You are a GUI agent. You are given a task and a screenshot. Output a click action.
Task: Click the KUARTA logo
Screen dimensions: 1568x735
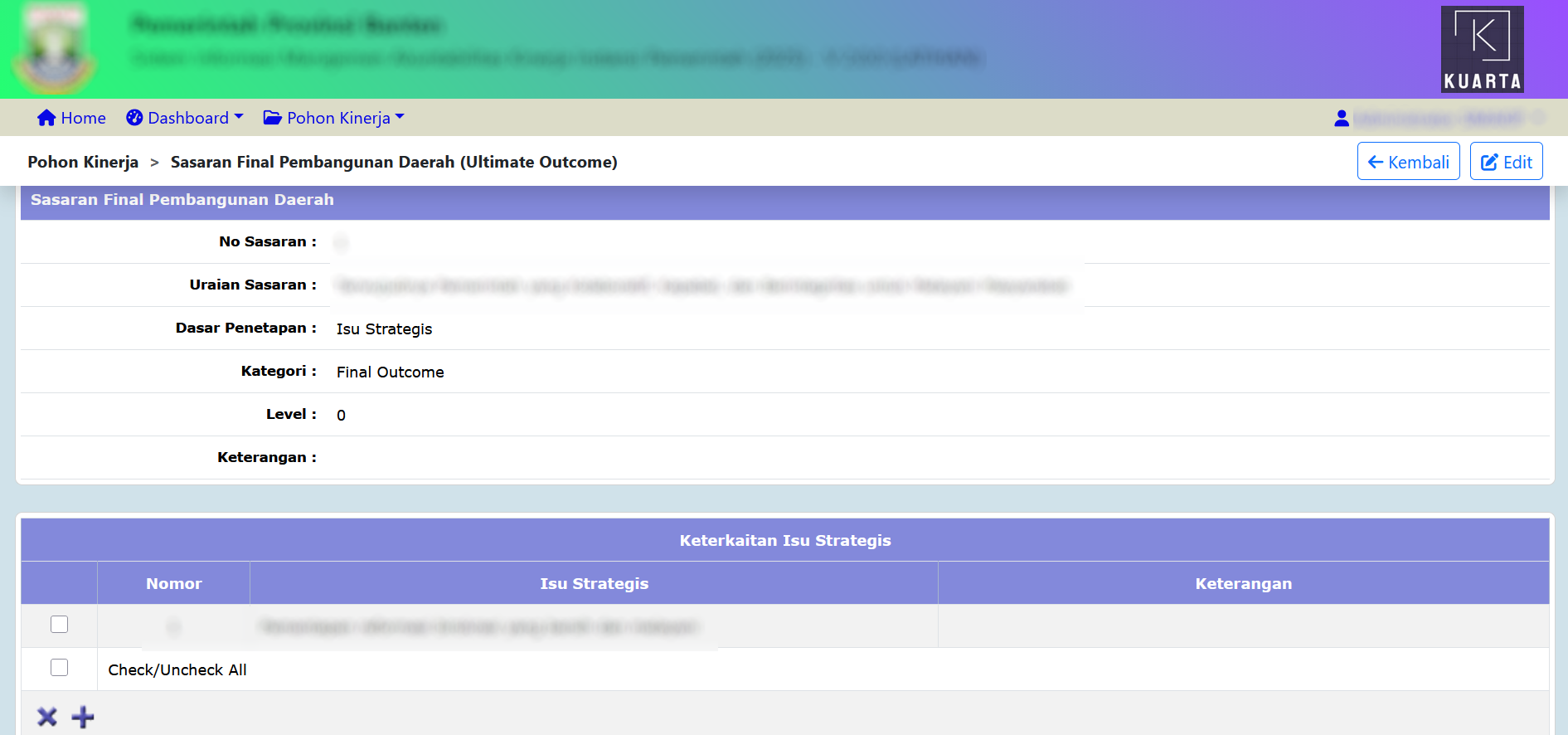(x=1482, y=49)
